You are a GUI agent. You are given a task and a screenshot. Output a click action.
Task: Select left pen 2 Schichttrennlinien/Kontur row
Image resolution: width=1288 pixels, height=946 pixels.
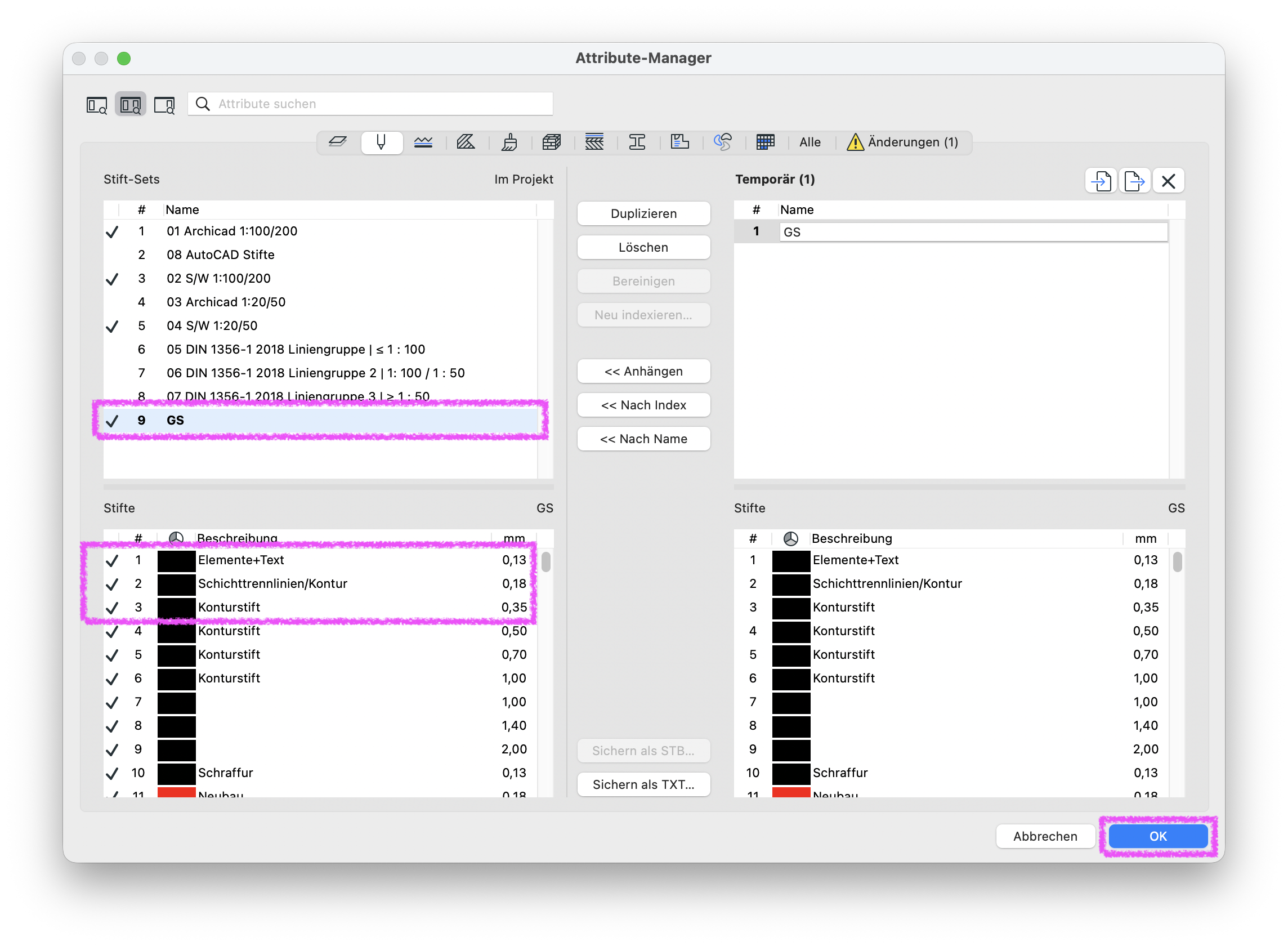pyautogui.click(x=320, y=583)
